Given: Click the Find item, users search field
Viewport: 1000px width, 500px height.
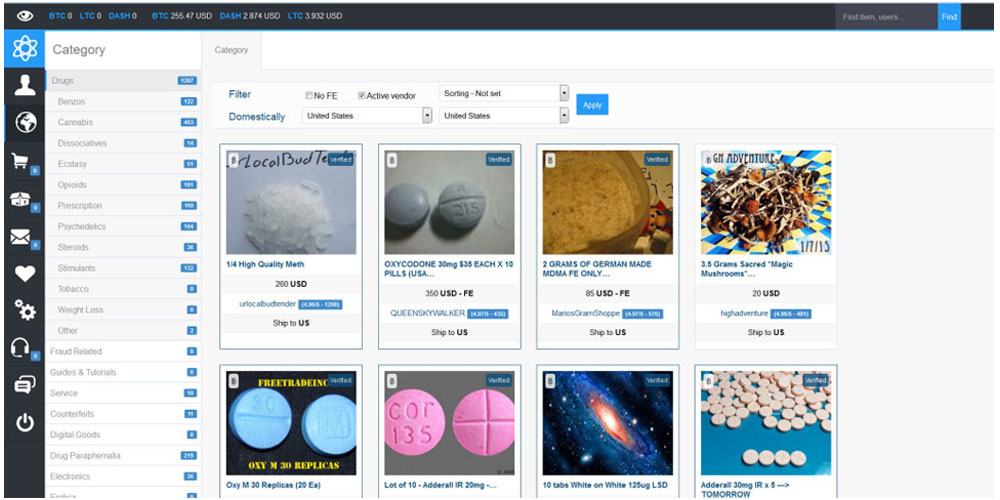Looking at the screenshot, I should click(x=886, y=17).
